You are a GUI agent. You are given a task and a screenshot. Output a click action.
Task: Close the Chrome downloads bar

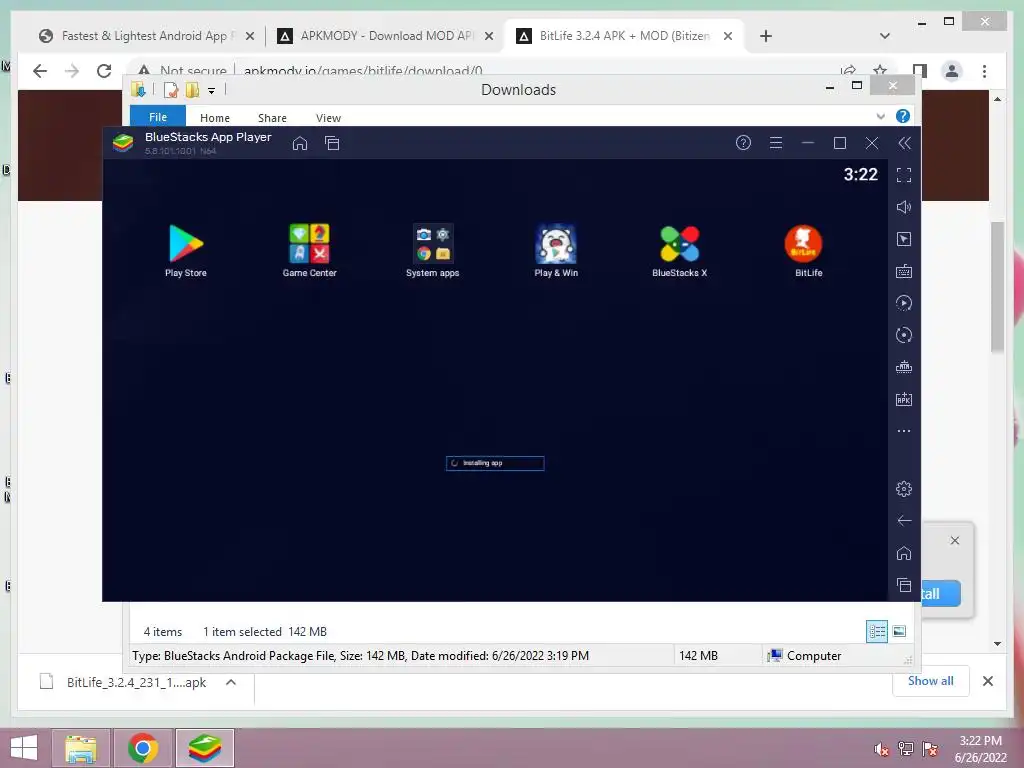pyautogui.click(x=988, y=681)
